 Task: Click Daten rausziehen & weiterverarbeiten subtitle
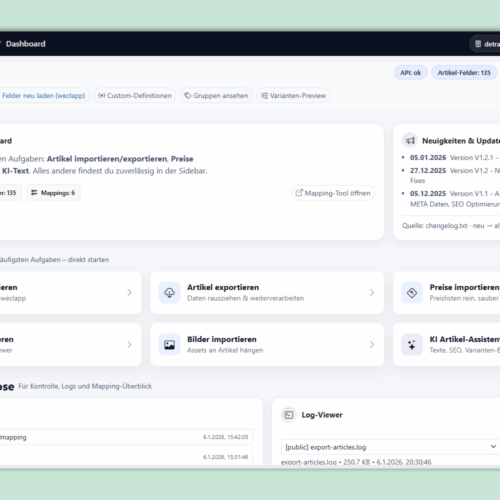(246, 298)
